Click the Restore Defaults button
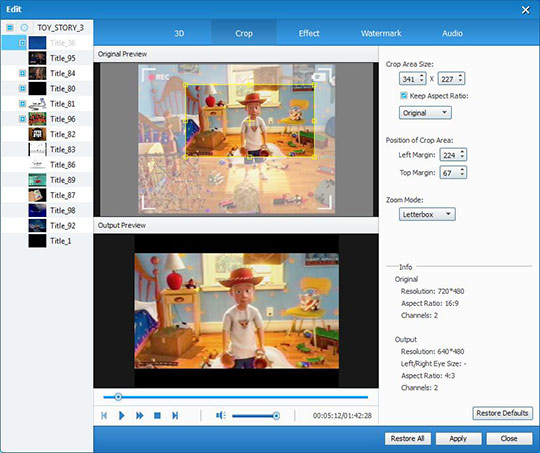540x453 pixels. [502, 413]
